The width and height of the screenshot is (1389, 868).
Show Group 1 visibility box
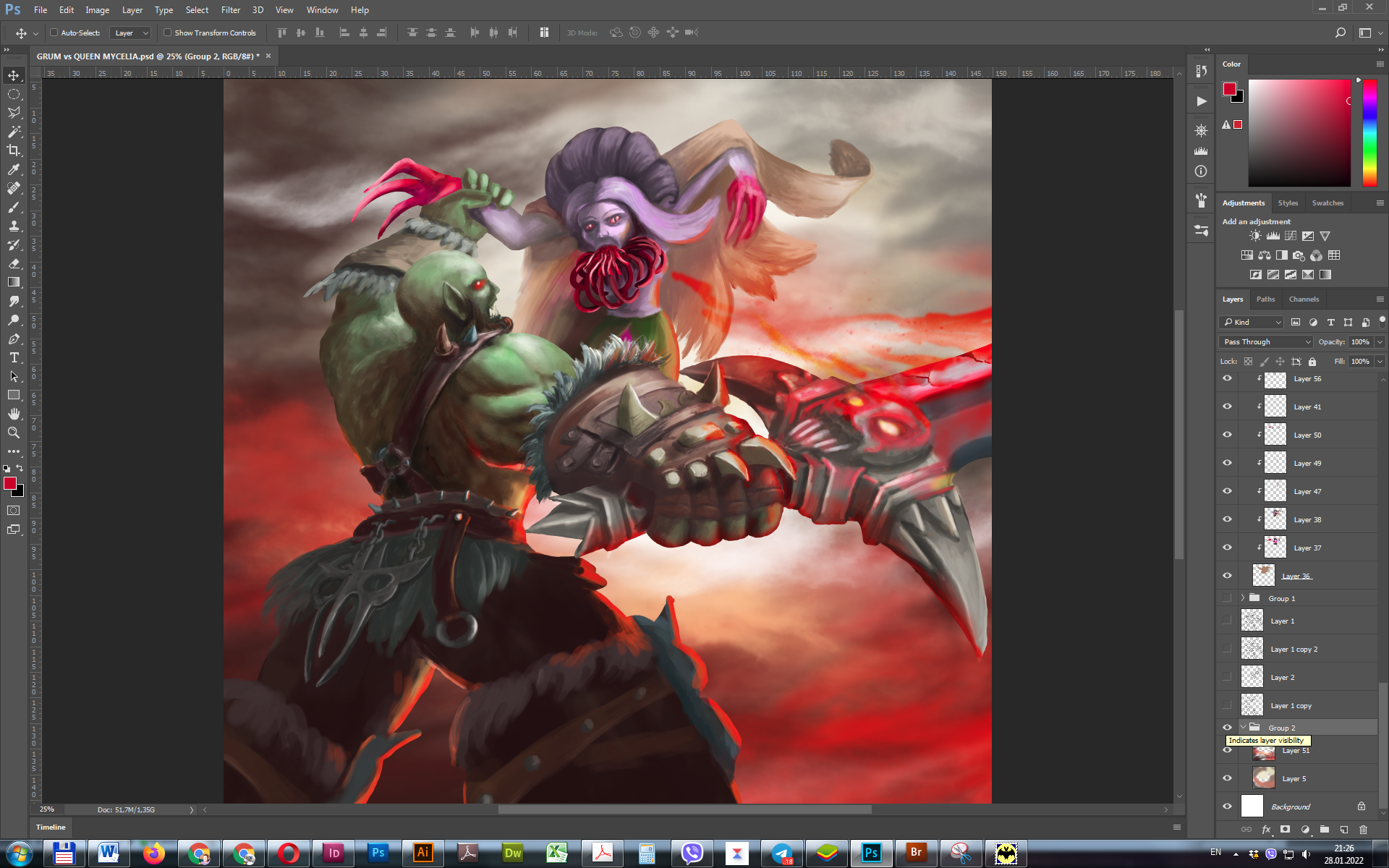[1227, 598]
